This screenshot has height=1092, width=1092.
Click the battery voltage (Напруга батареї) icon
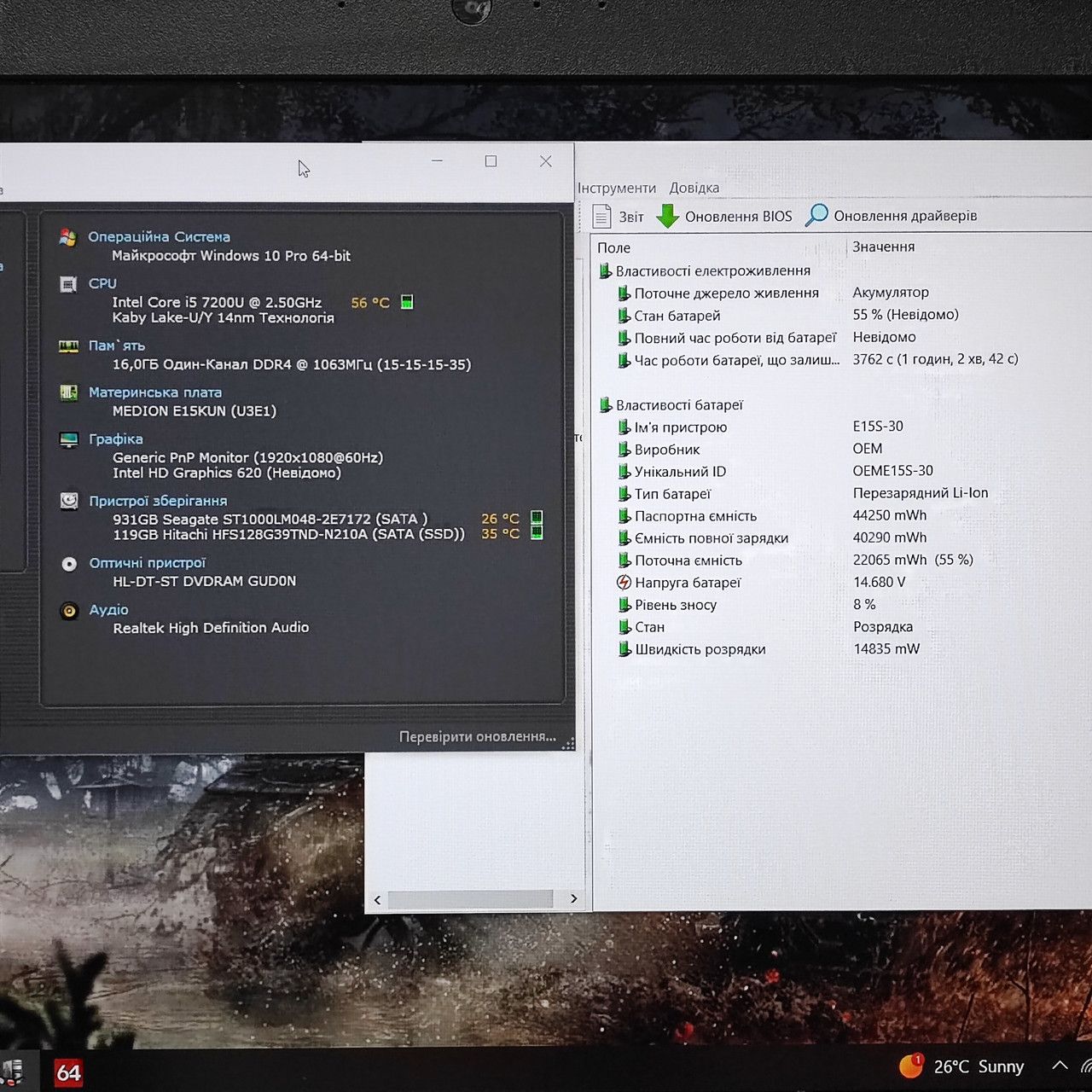(624, 583)
